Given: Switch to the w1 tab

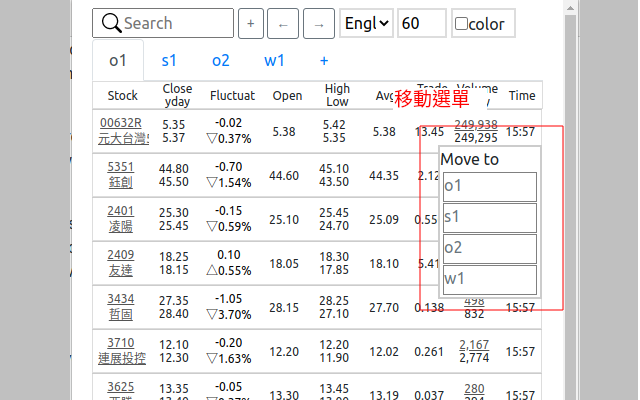Looking at the screenshot, I should click(274, 60).
